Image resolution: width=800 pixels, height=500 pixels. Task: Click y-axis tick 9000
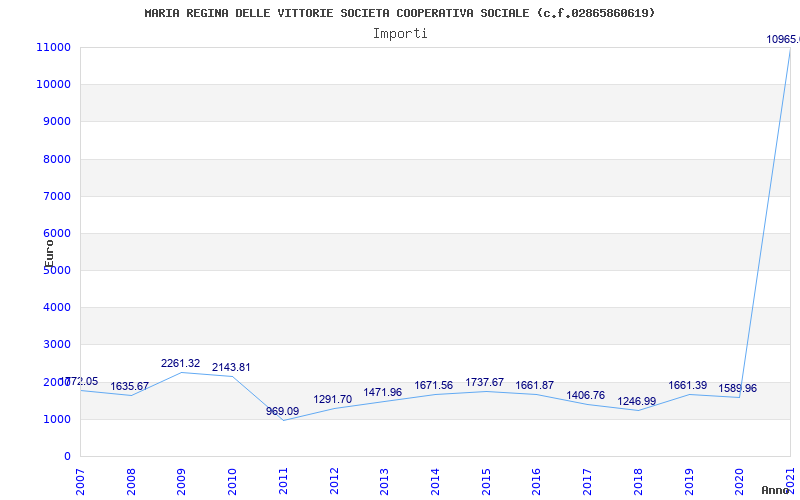[57, 121]
